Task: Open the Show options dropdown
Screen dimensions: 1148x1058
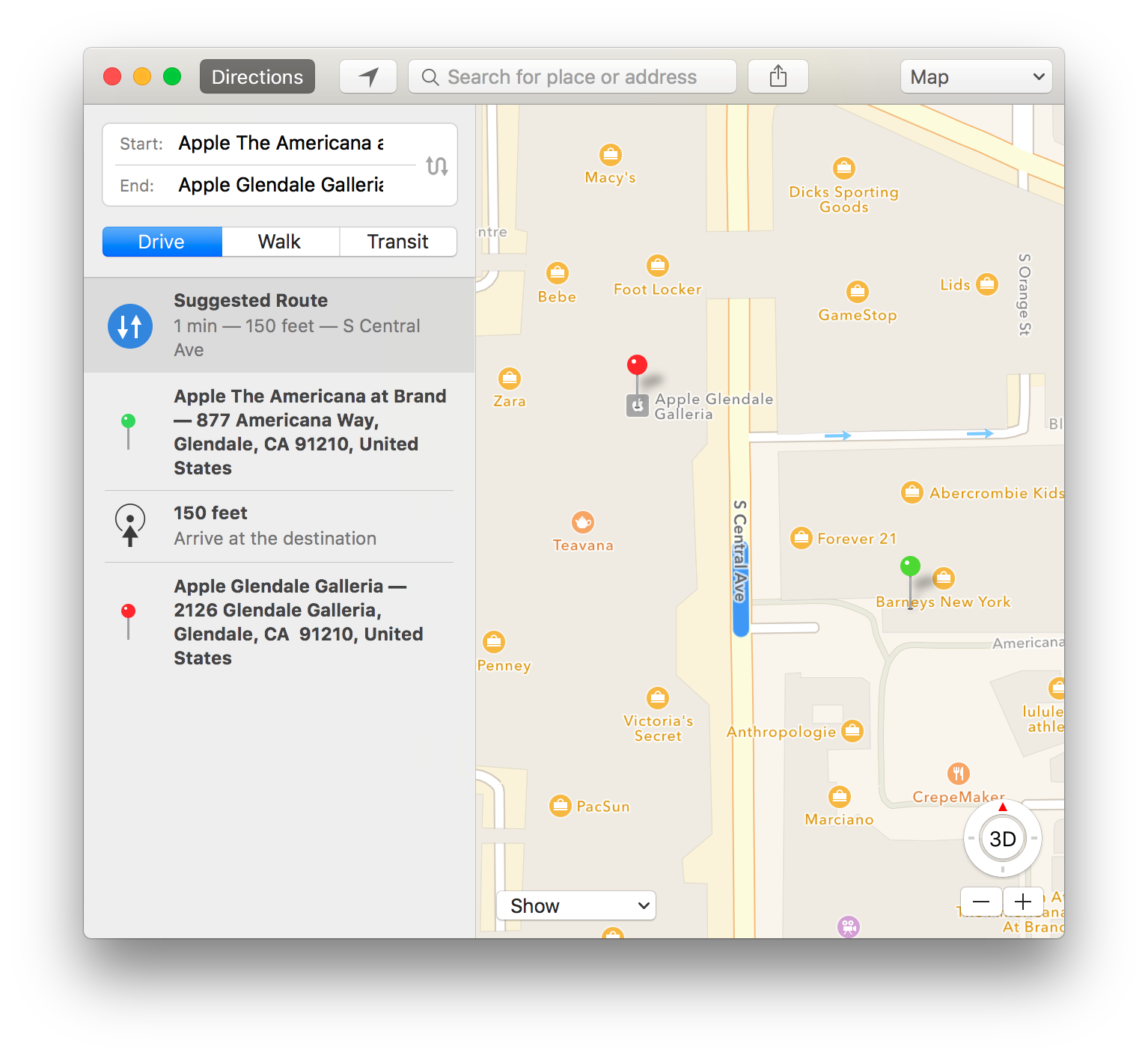Action: 576,905
